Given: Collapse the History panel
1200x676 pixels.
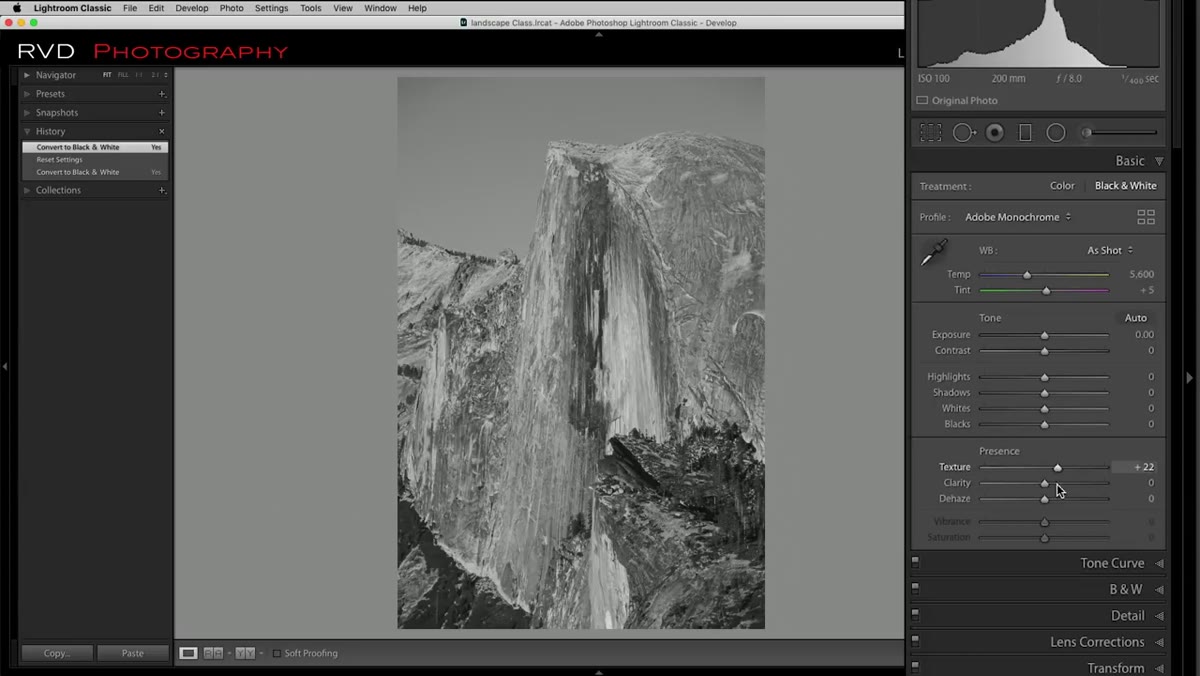Looking at the screenshot, I should click(27, 132).
